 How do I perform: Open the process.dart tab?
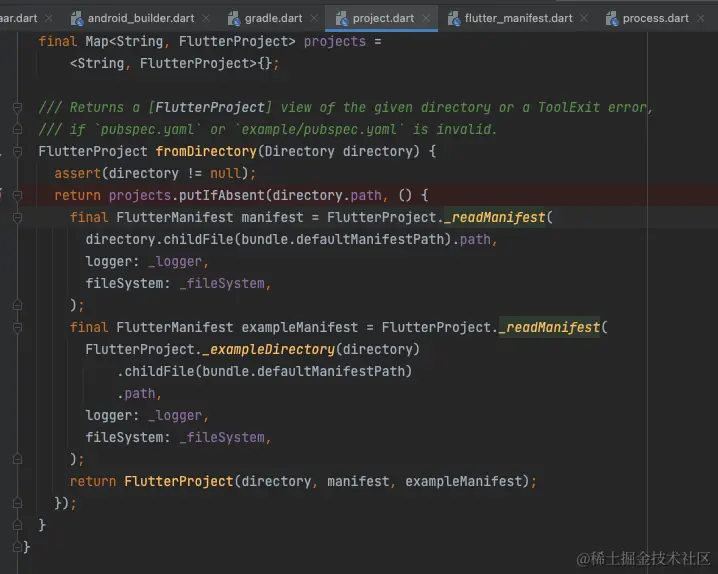pos(655,18)
